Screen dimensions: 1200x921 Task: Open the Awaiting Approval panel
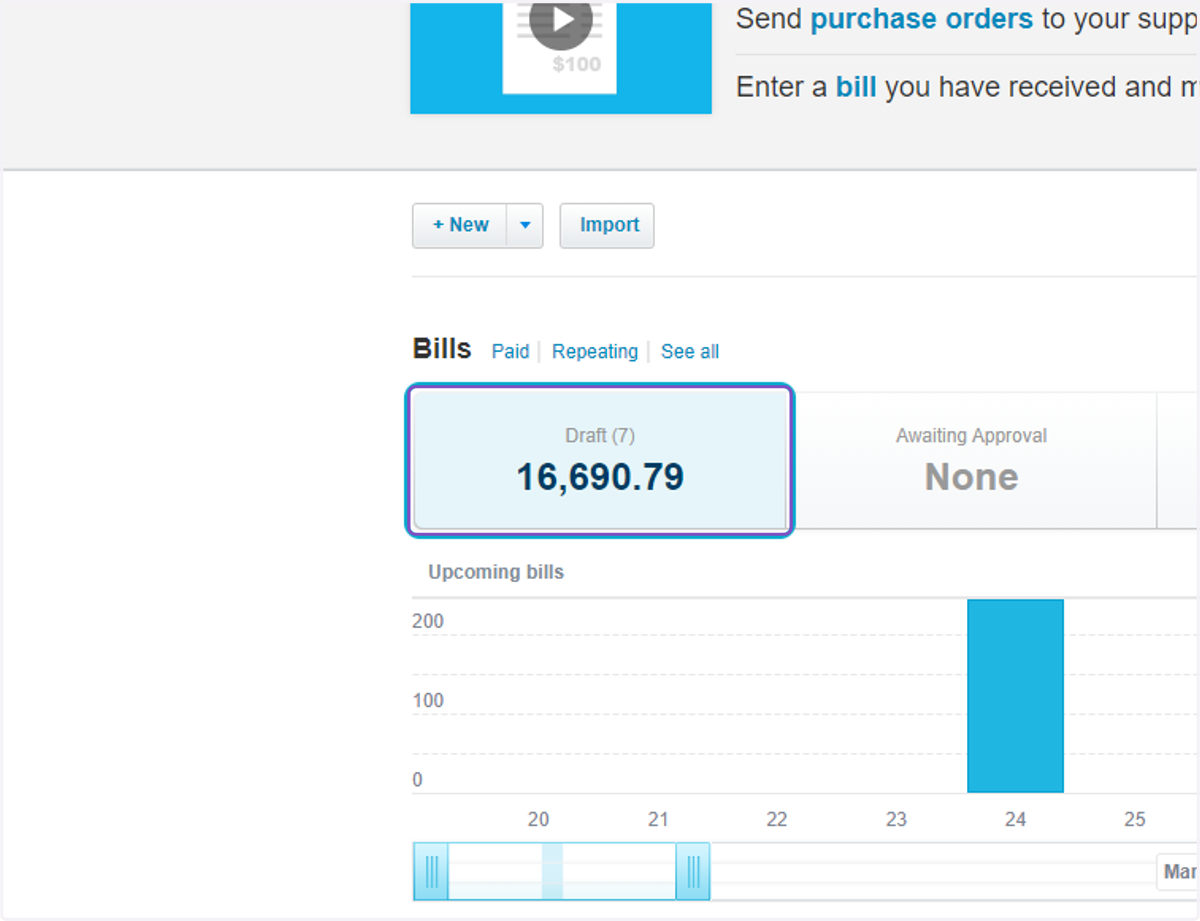(x=971, y=461)
